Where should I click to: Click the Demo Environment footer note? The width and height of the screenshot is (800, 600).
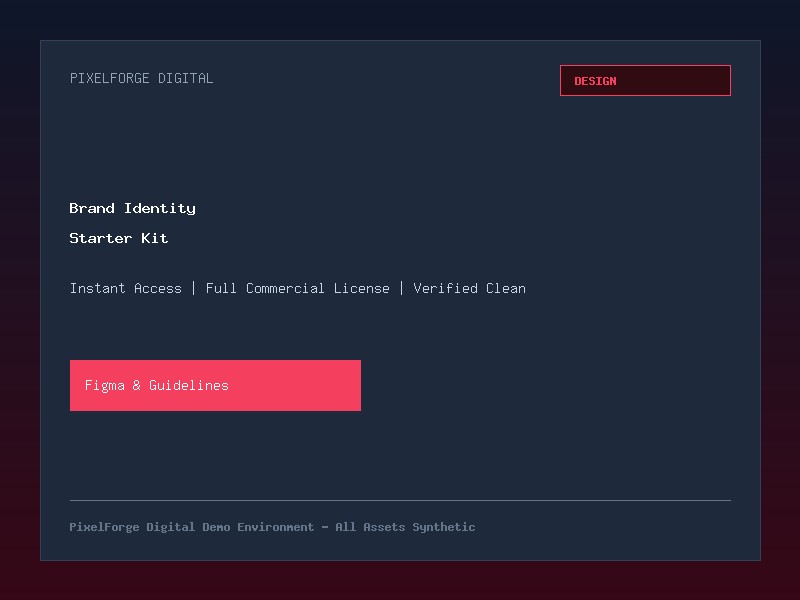tap(272, 527)
